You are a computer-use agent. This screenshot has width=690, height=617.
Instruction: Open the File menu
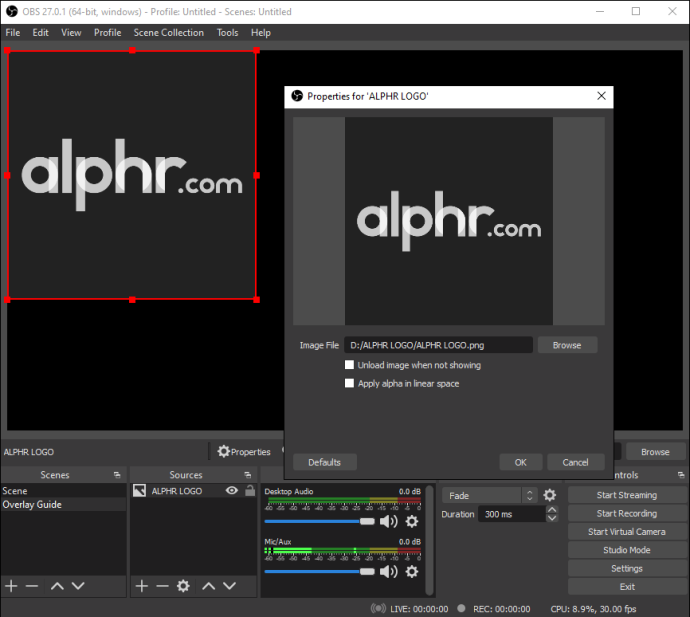click(x=13, y=33)
